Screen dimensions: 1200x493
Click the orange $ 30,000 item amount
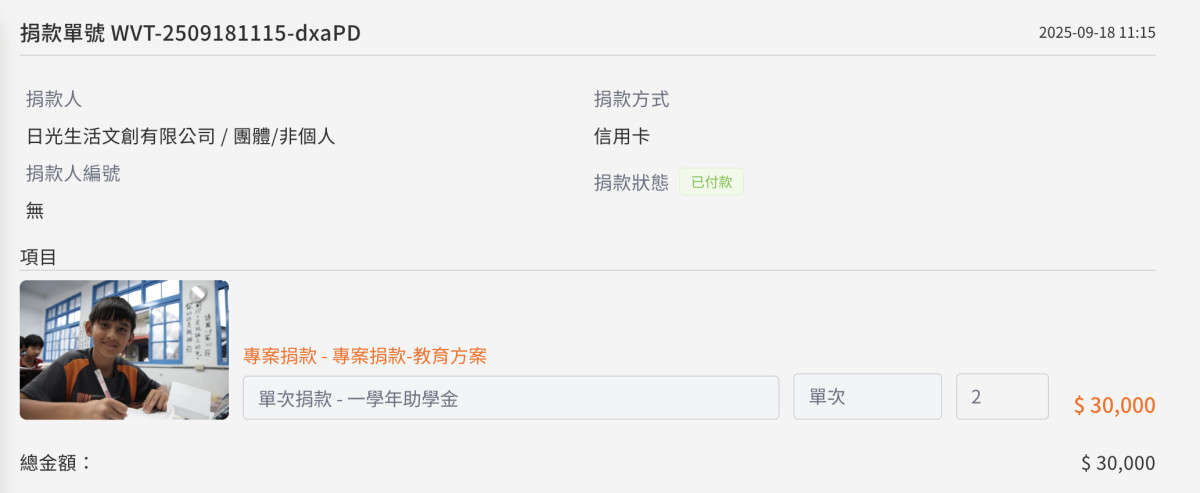(x=1114, y=405)
